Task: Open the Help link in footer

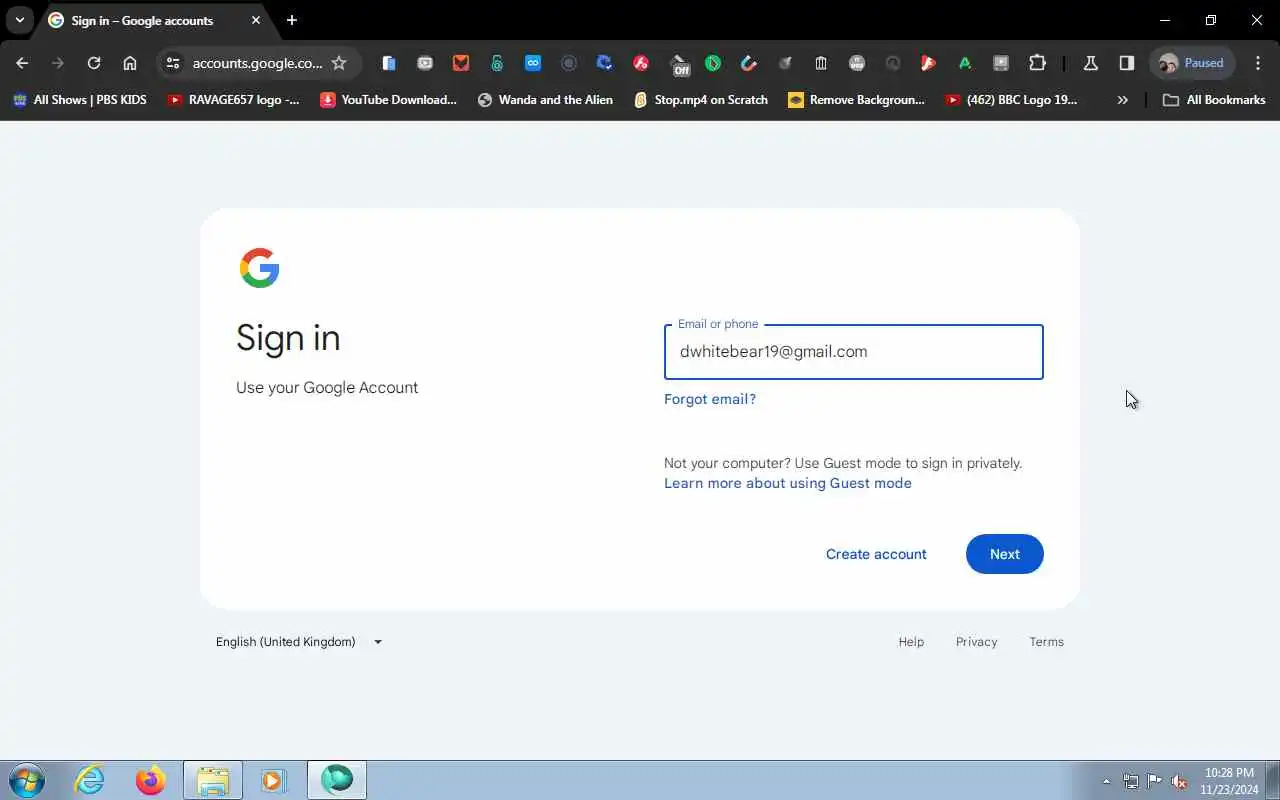Action: [x=911, y=642]
